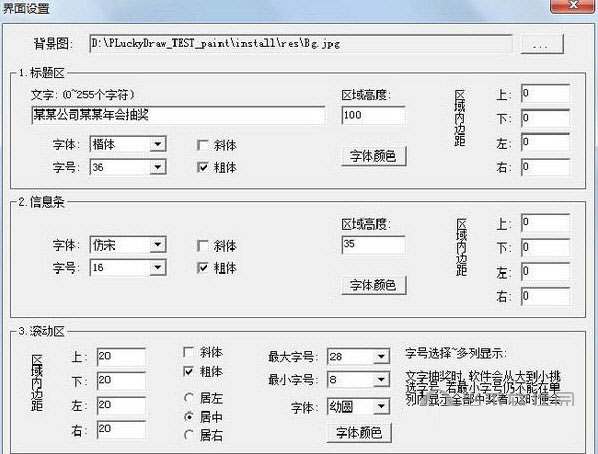This screenshot has width=598, height=454.
Task: Select the 居右 alignment radio button
Action: point(189,435)
